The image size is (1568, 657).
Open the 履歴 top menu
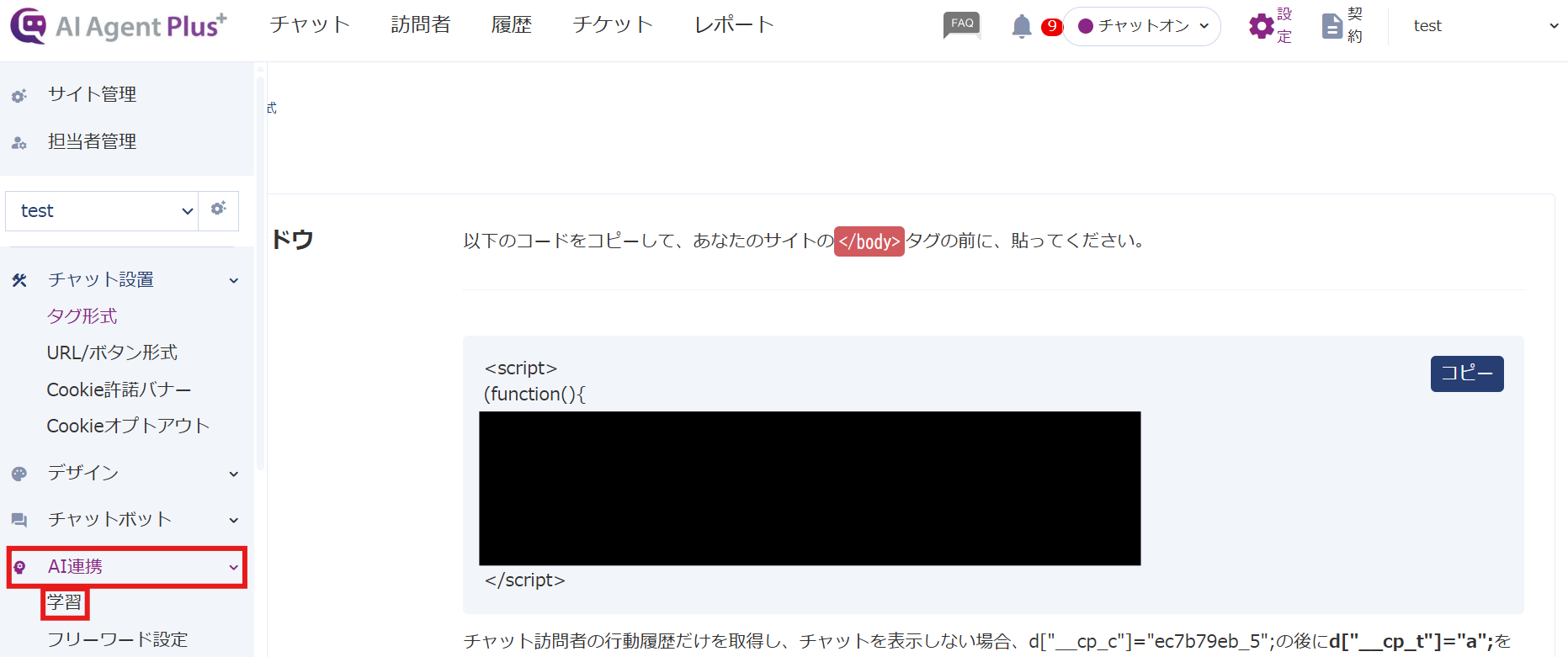pyautogui.click(x=512, y=24)
